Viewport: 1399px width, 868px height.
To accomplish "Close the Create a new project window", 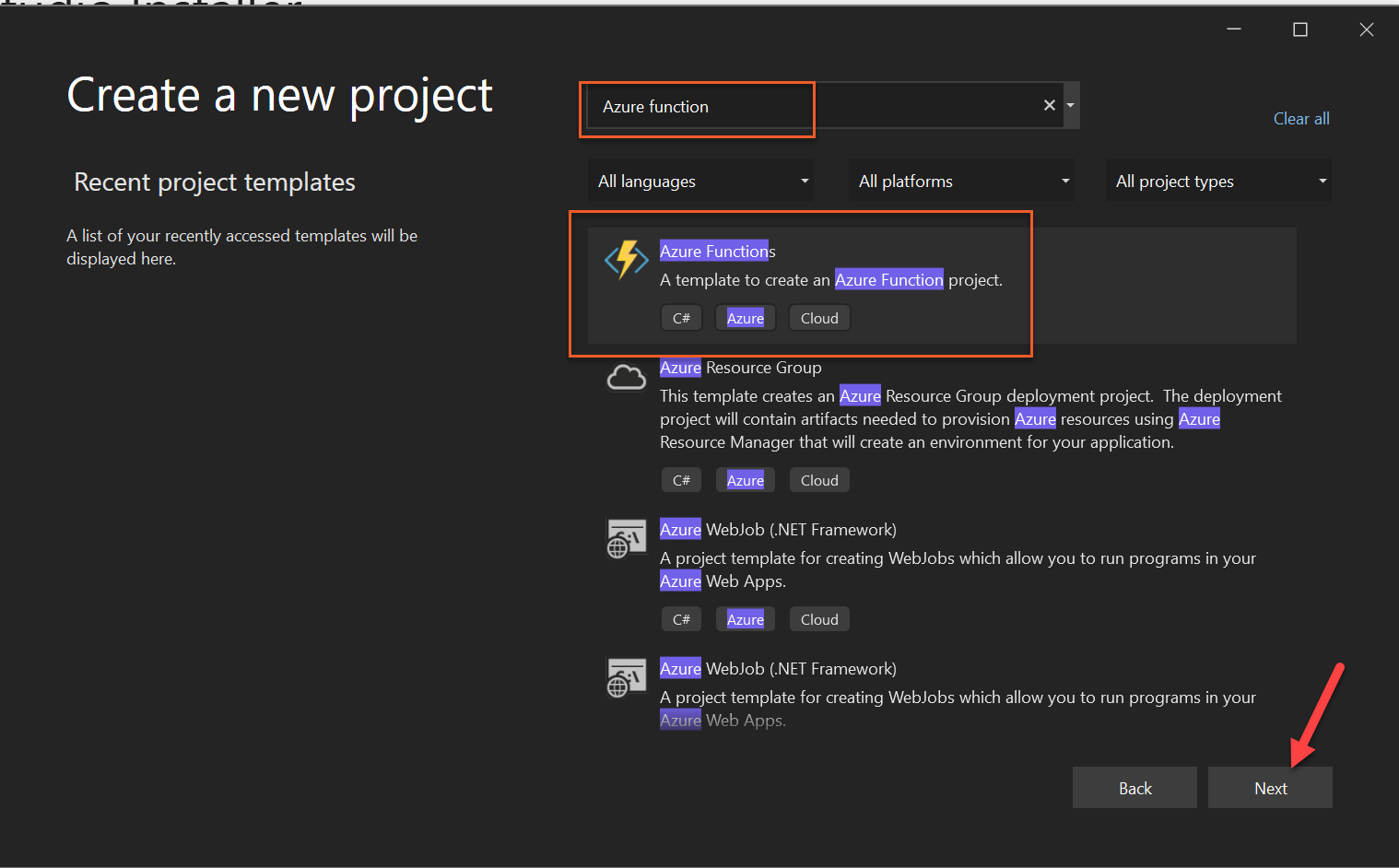I will click(1367, 29).
